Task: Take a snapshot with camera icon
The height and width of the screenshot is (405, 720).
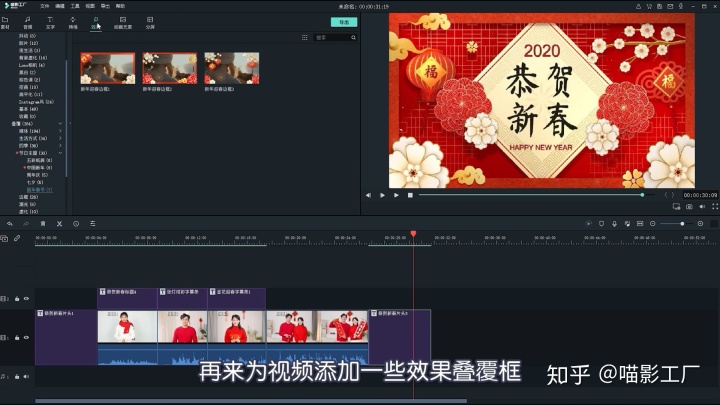Action: (x=689, y=207)
